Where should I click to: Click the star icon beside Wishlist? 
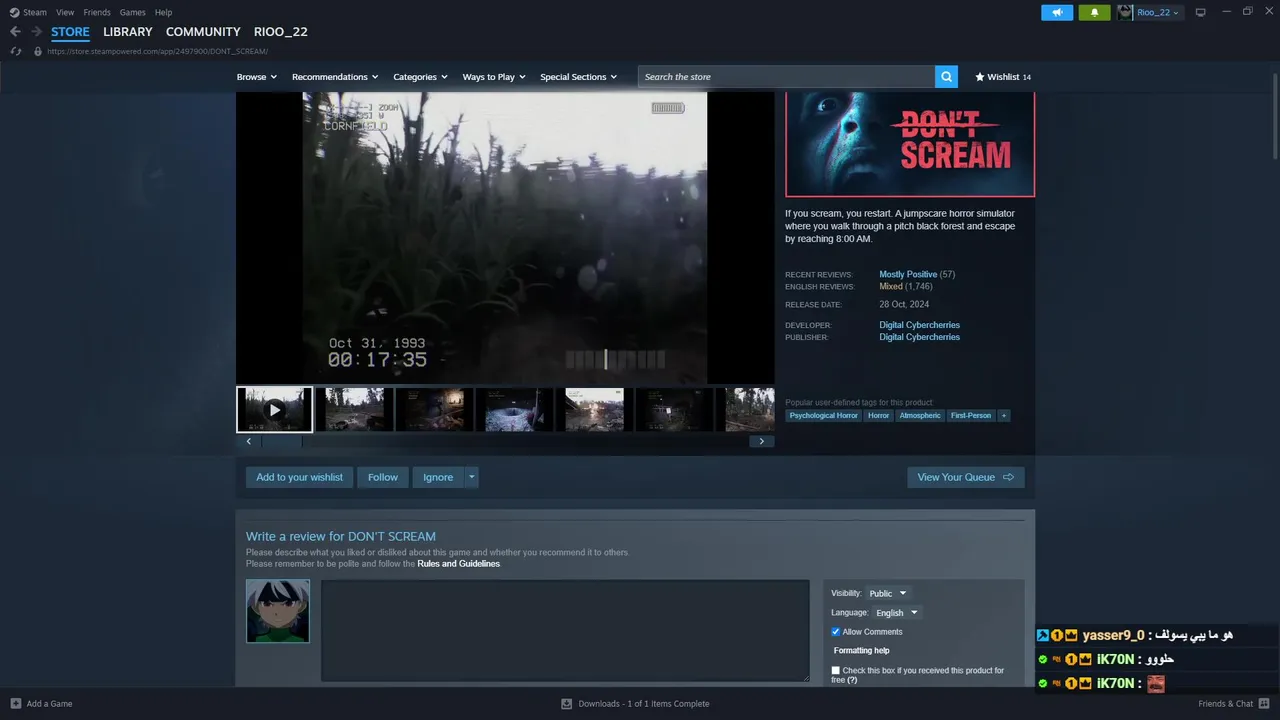coord(980,77)
